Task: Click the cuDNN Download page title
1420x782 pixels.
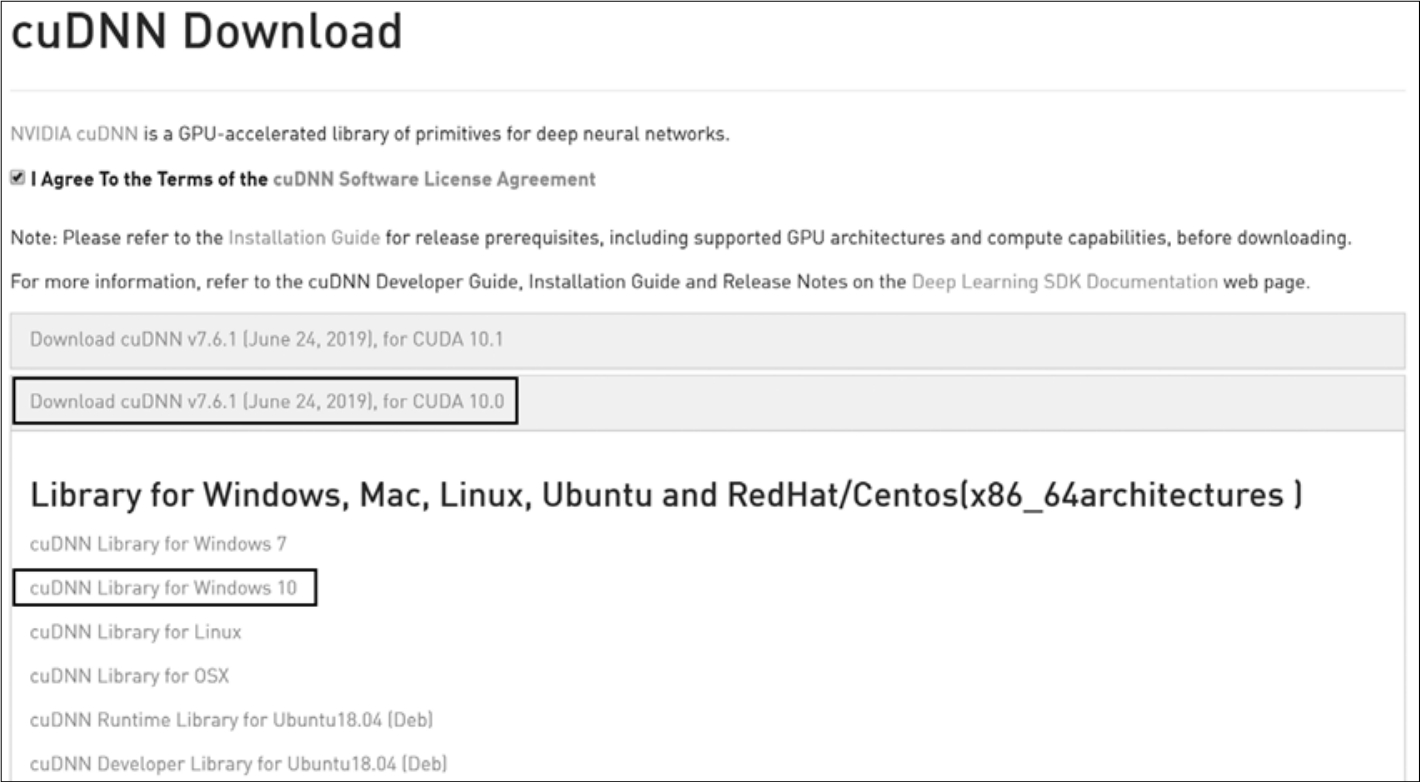Action: [x=206, y=33]
